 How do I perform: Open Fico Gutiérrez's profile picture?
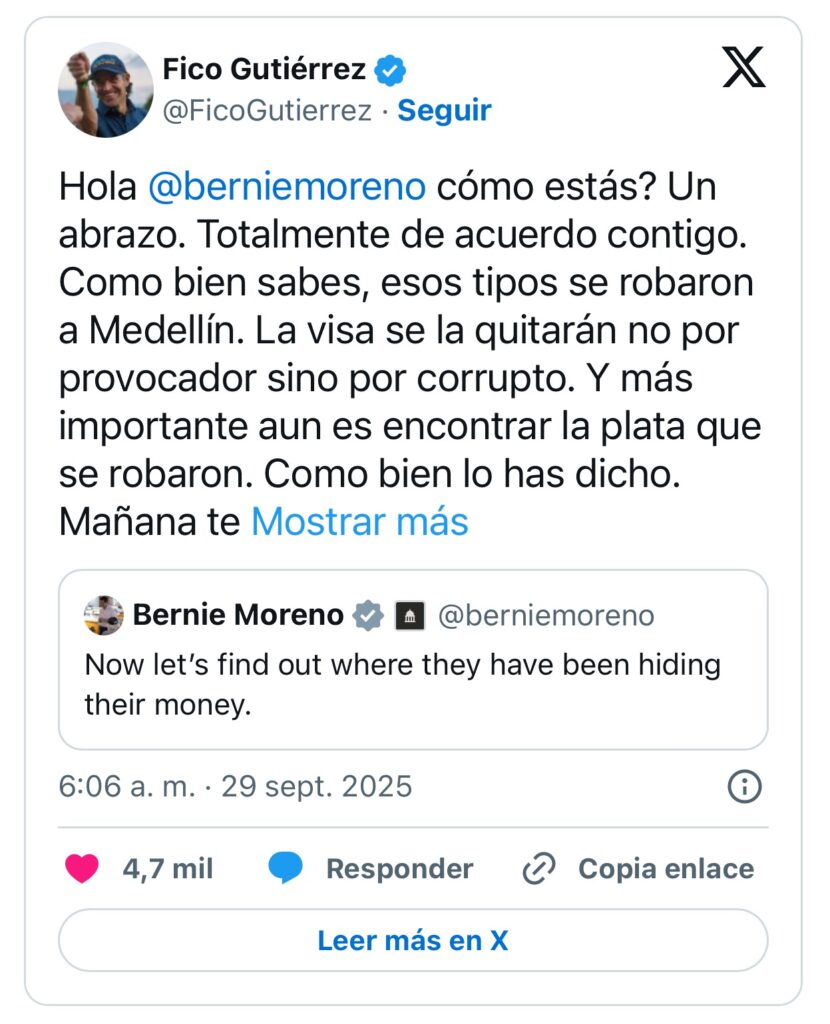coord(105,90)
